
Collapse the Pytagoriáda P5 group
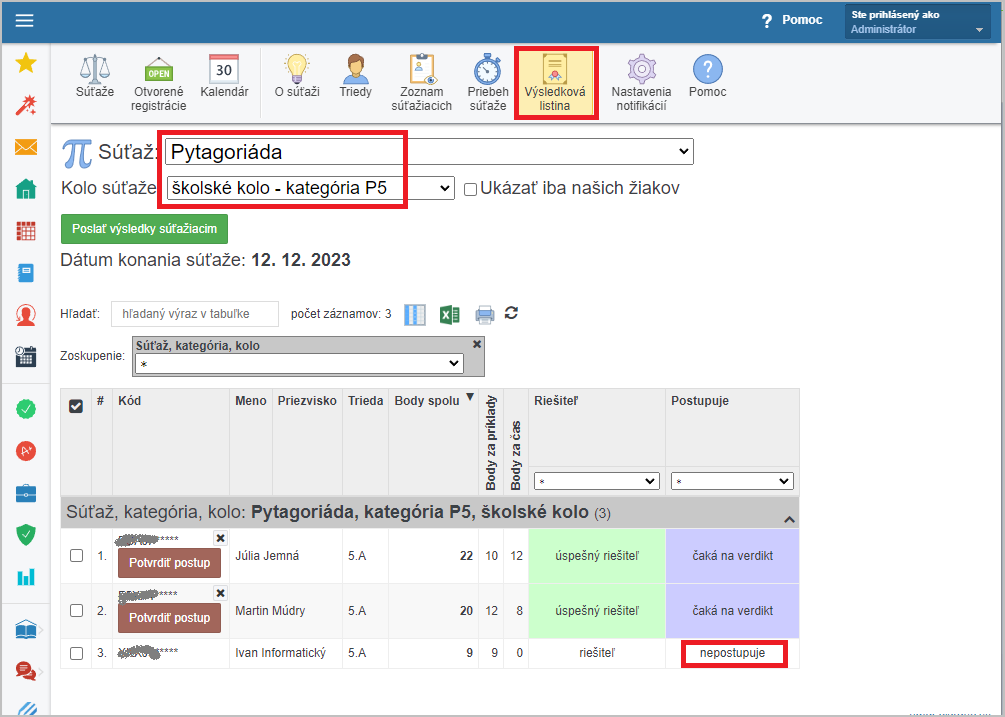click(x=789, y=520)
